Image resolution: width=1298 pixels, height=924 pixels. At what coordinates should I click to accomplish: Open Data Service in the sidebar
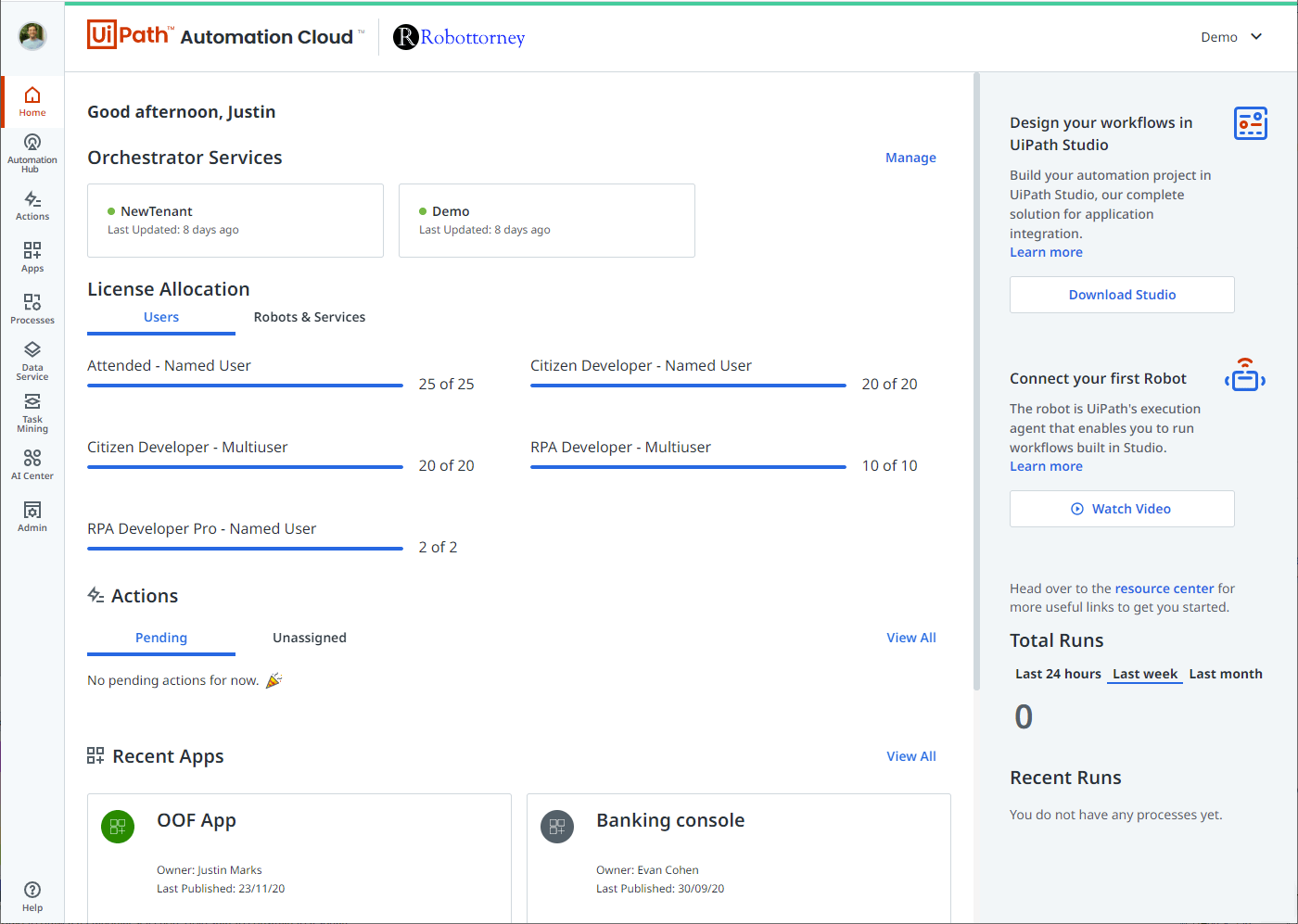tap(32, 361)
